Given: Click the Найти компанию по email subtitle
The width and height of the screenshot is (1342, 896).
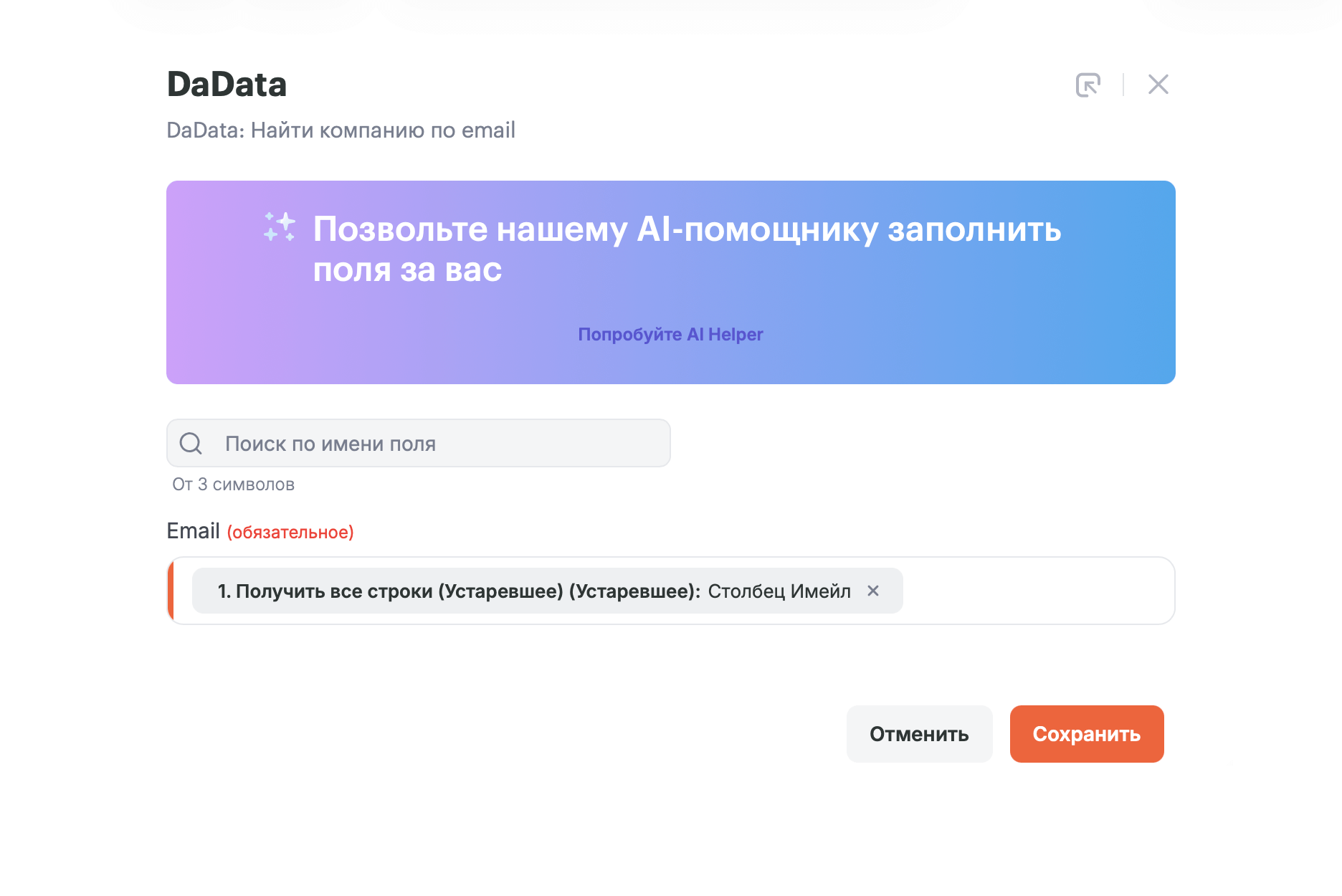Looking at the screenshot, I should point(341,130).
